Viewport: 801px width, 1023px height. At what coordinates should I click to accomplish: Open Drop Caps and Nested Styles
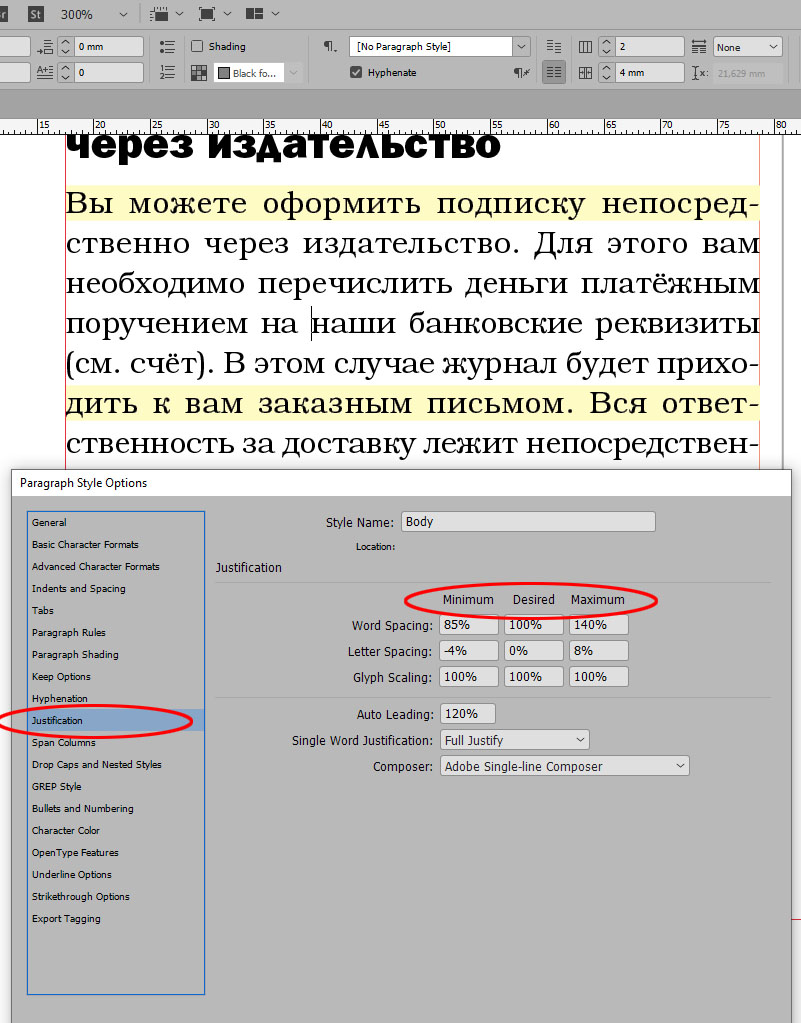click(x=116, y=765)
